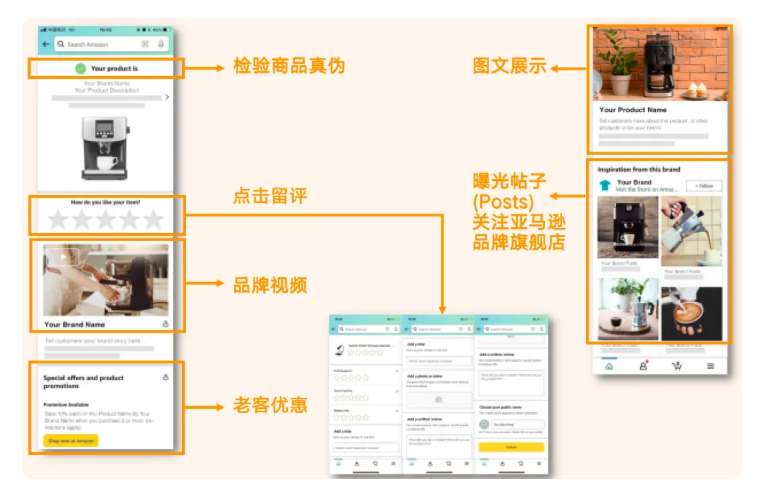Open the account profile icon in bottom bar
The height and width of the screenshot is (489, 760).
(642, 366)
